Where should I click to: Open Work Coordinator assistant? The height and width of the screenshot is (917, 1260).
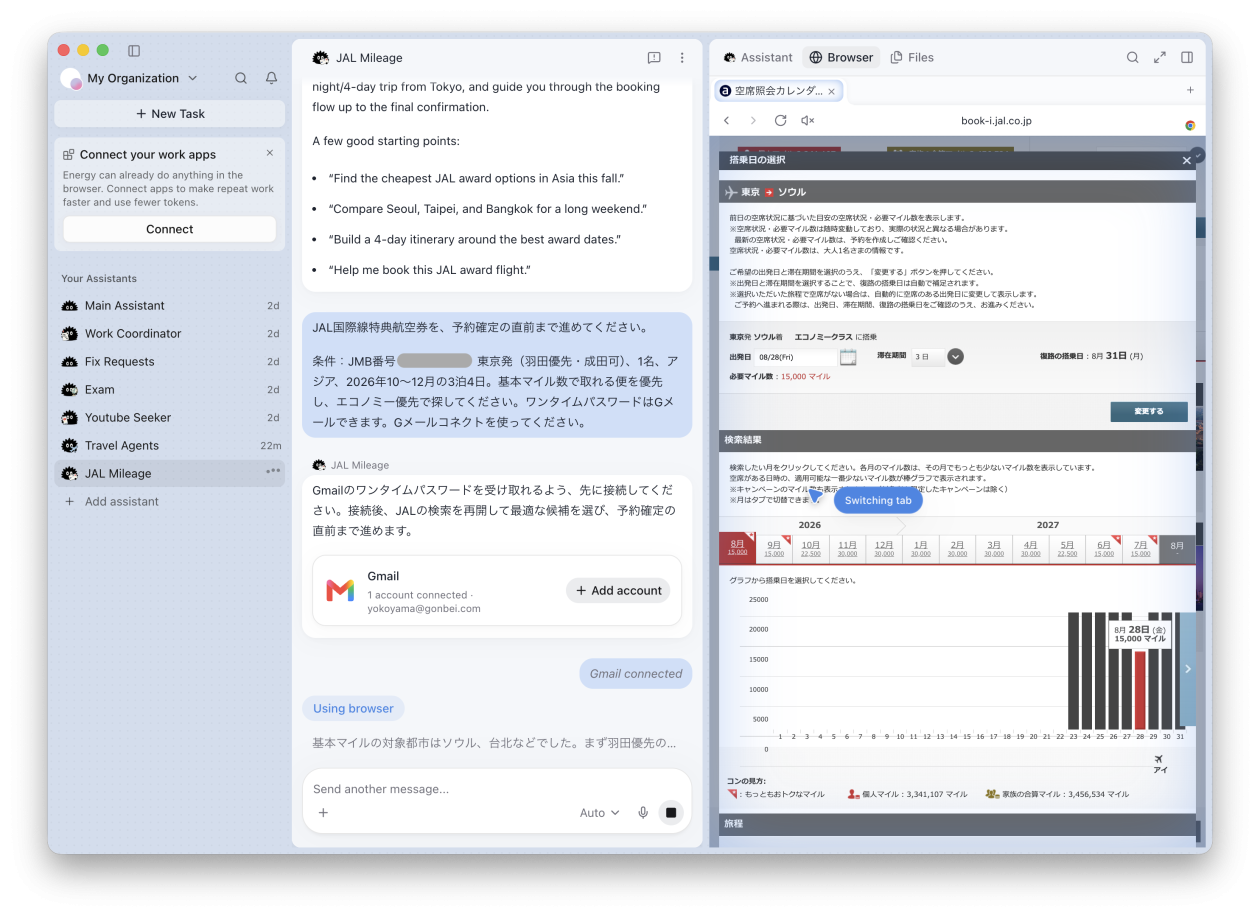coord(170,333)
